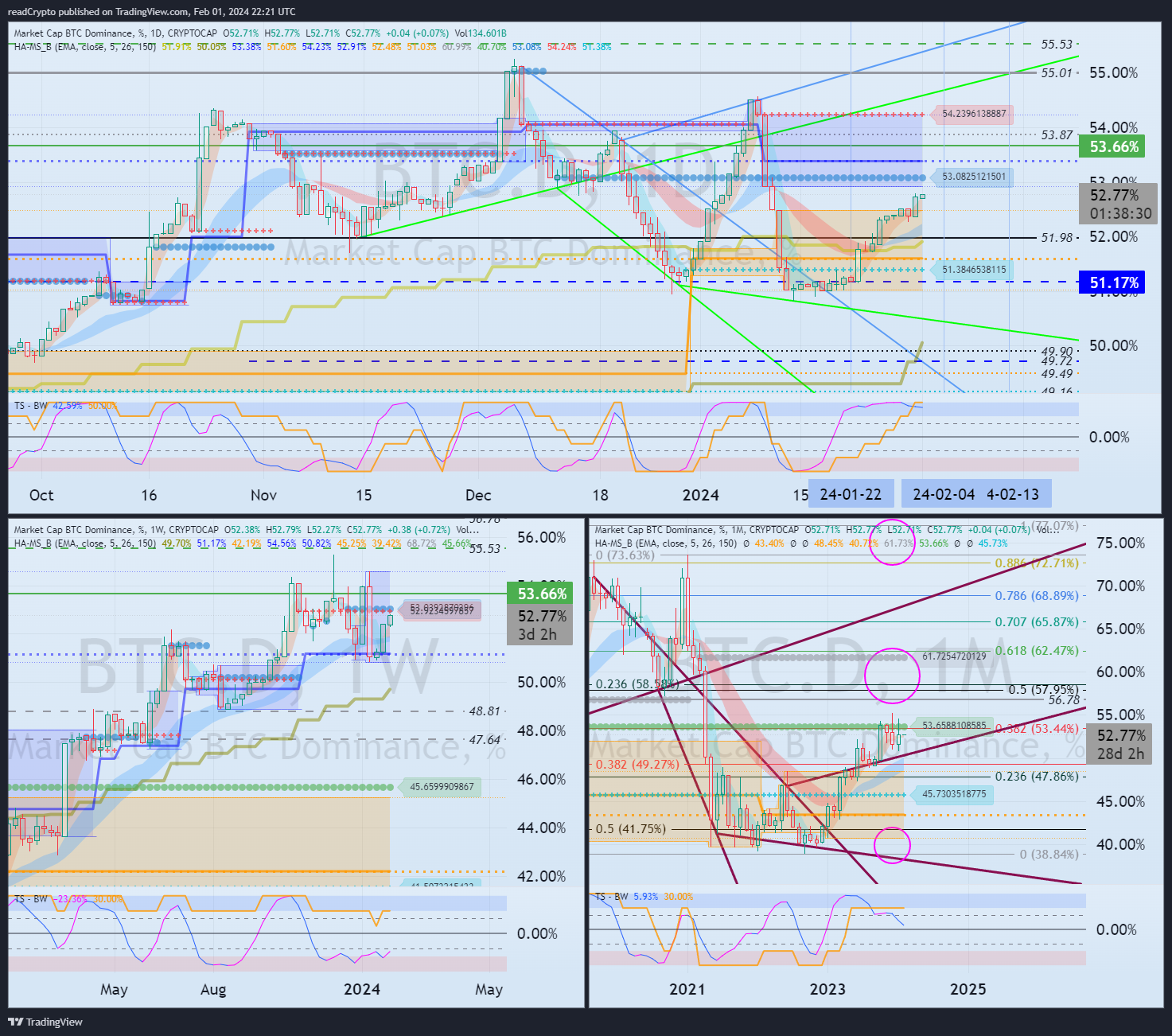Click the 52.77% 3d 2h label on weekly chart
This screenshot has height=1036, width=1172.
point(541,625)
